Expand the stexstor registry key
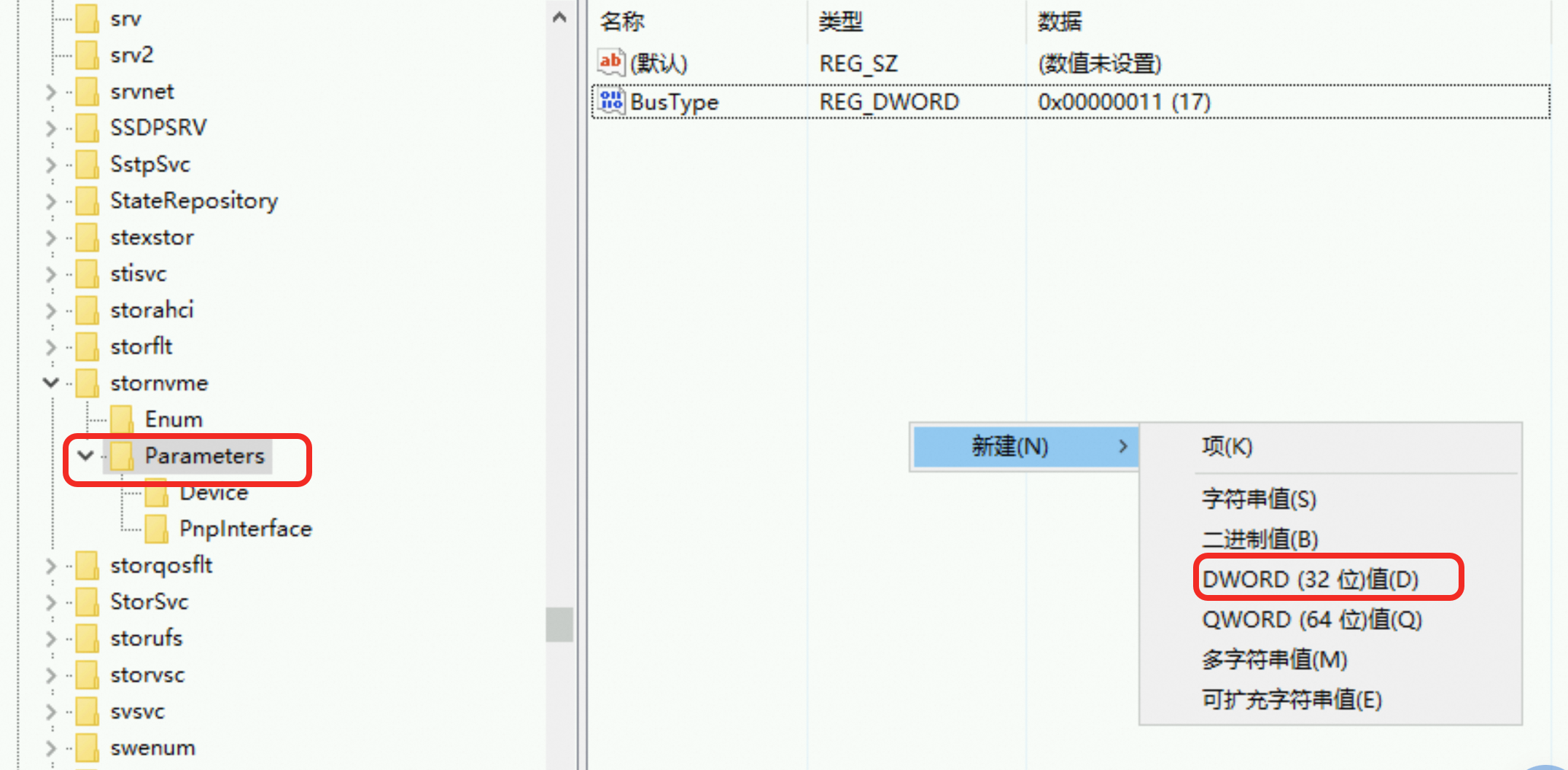 pos(50,238)
